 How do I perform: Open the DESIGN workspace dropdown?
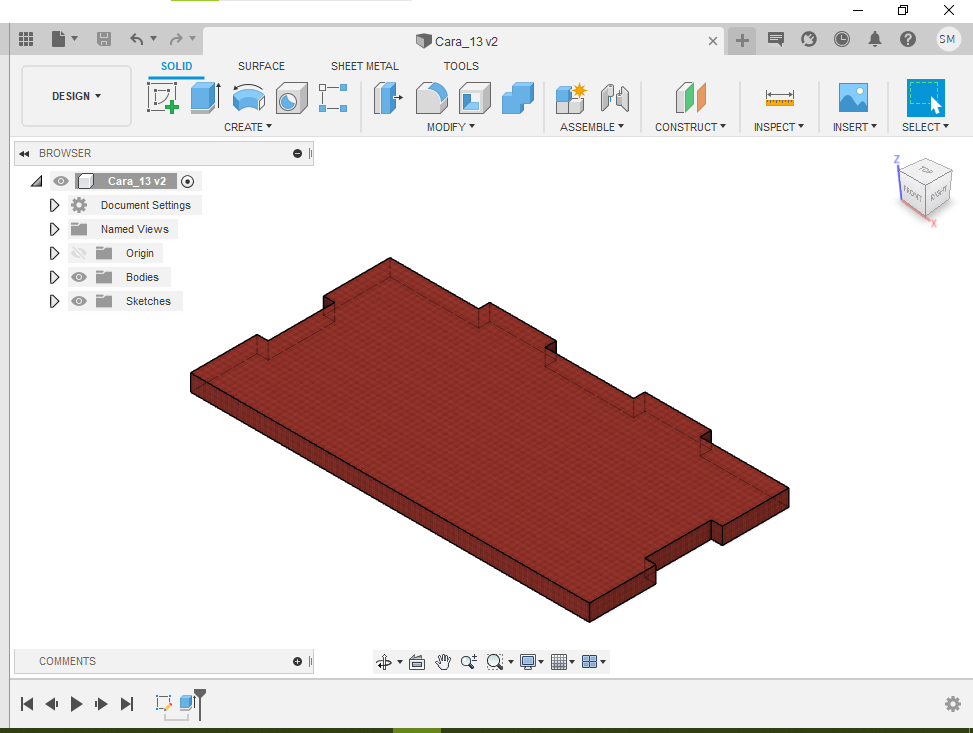coord(76,96)
